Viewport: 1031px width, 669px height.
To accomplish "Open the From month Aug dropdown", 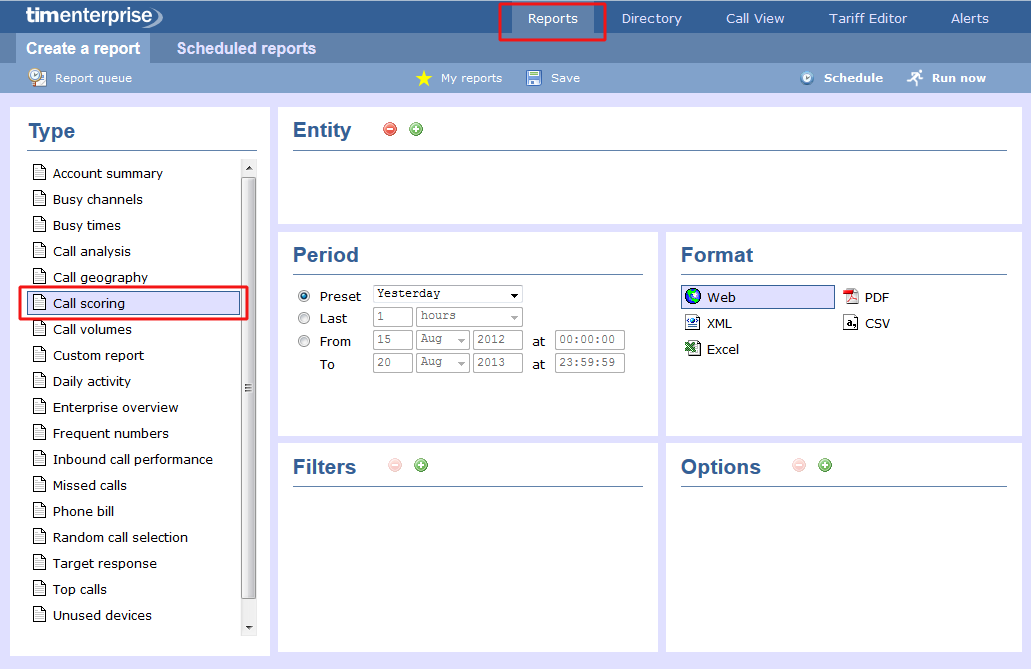I will [442, 339].
